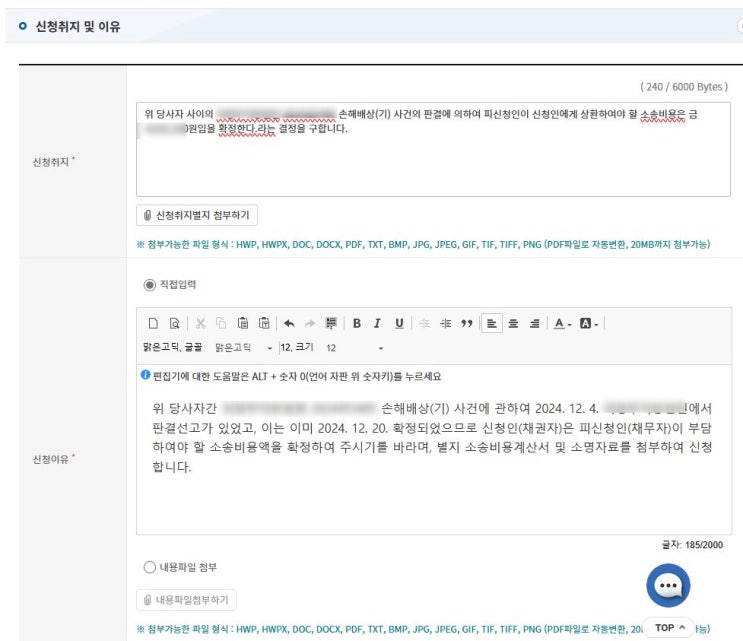This screenshot has height=641, width=743.
Task: Click the increase indent icon
Action: pos(445,323)
